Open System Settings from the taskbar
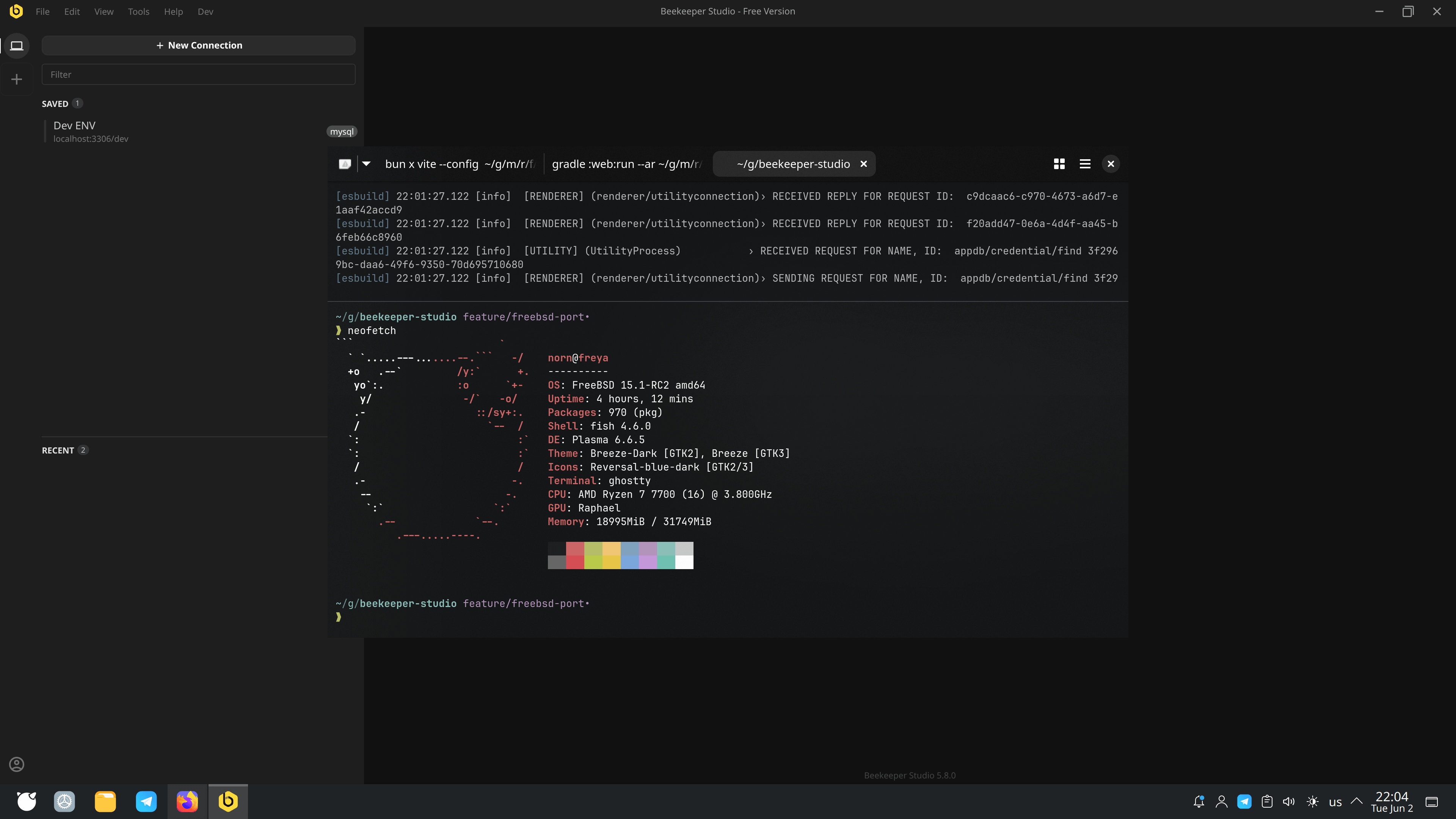Screen dimensions: 1456x819 [64, 801]
